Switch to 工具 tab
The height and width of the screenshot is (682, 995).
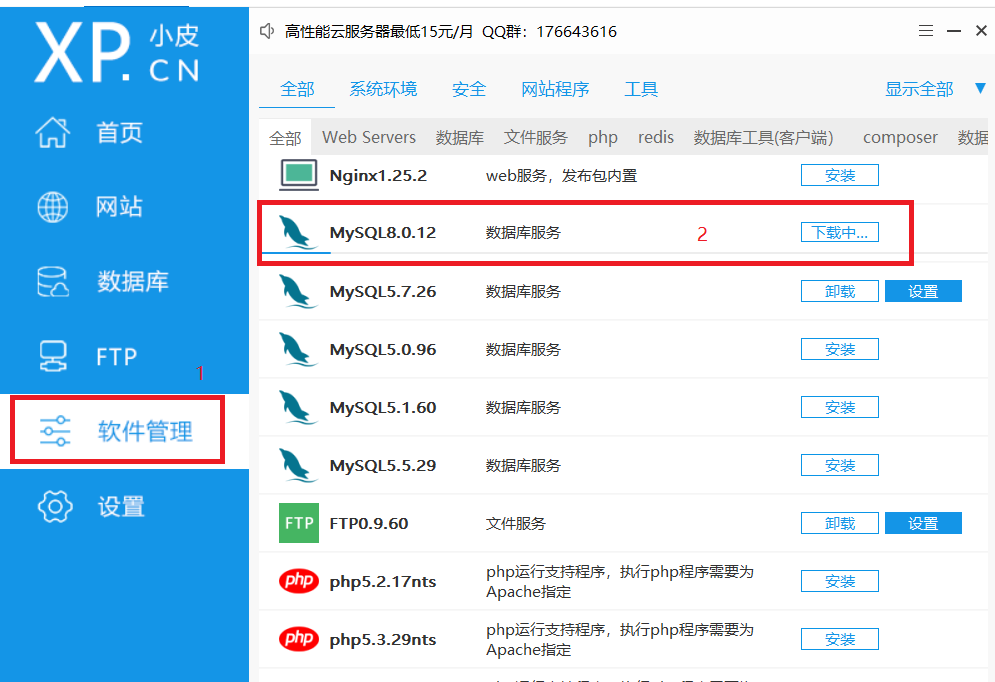[x=641, y=89]
